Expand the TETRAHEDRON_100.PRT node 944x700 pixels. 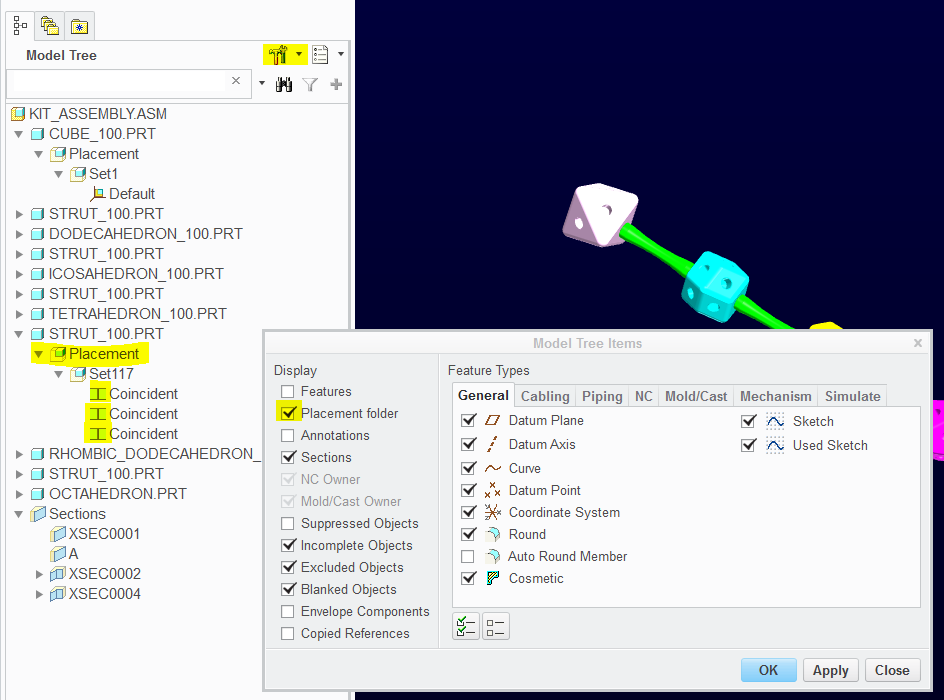pyautogui.click(x=19, y=314)
